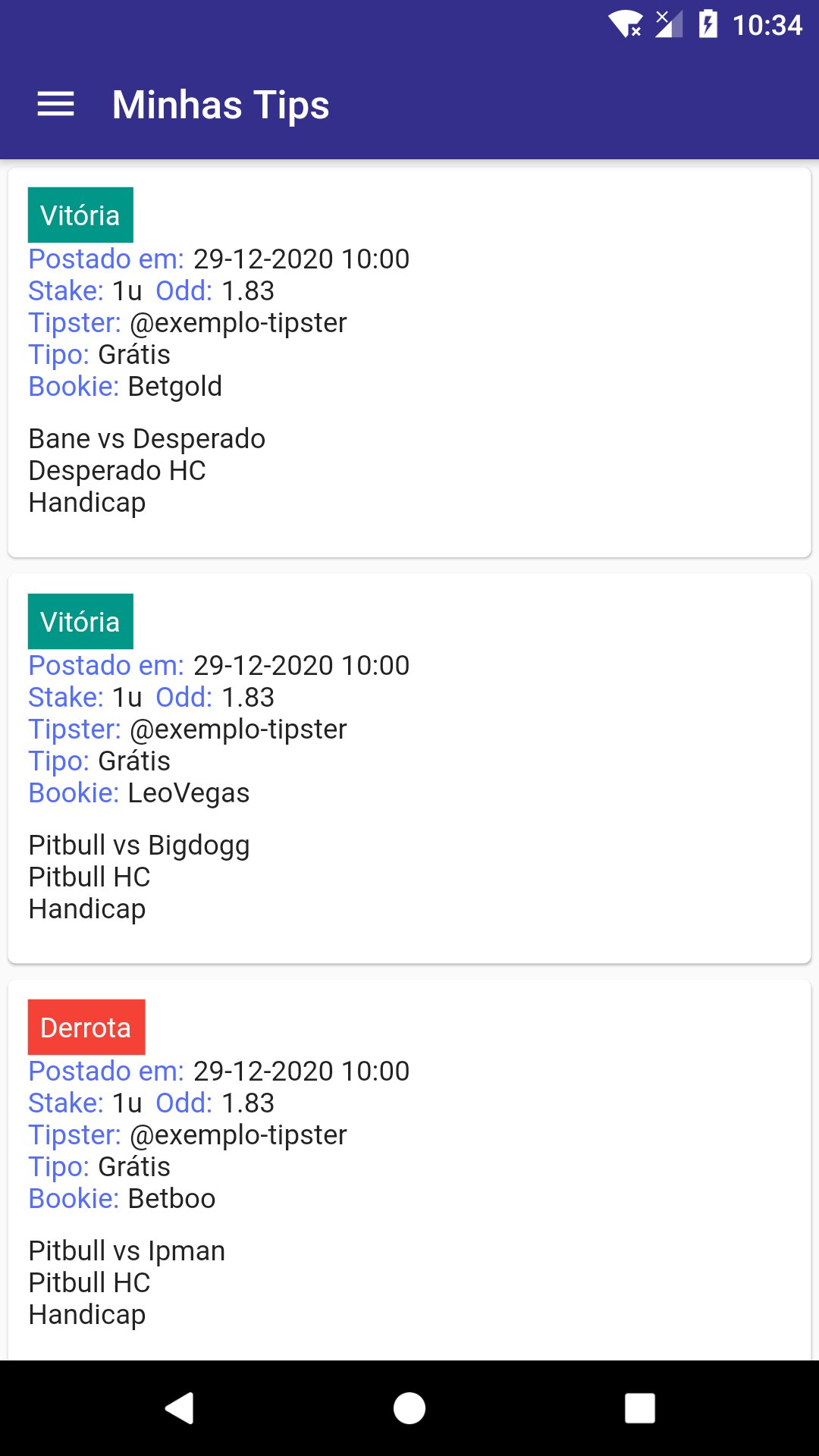This screenshot has height=1456, width=819.
Task: Select the red Derrota badge
Action: (x=86, y=1028)
